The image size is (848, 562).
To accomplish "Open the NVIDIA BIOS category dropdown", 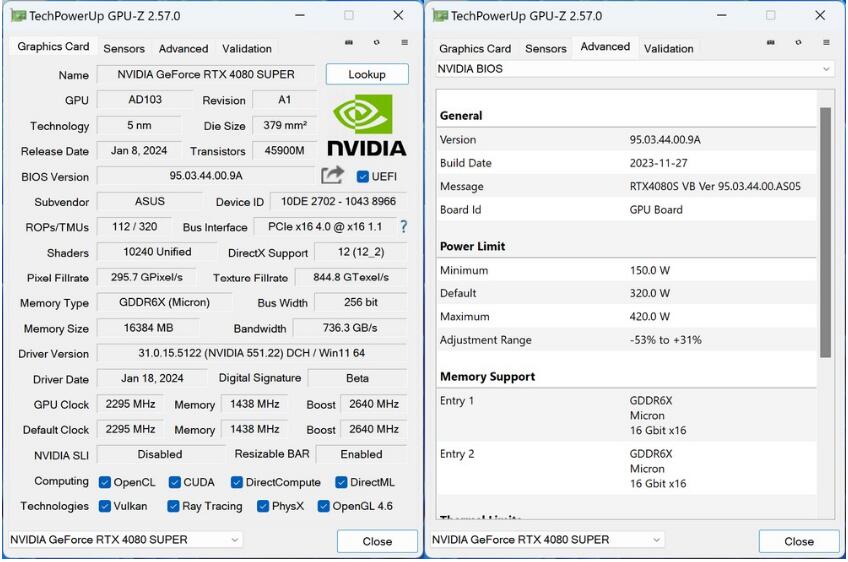I will point(634,69).
